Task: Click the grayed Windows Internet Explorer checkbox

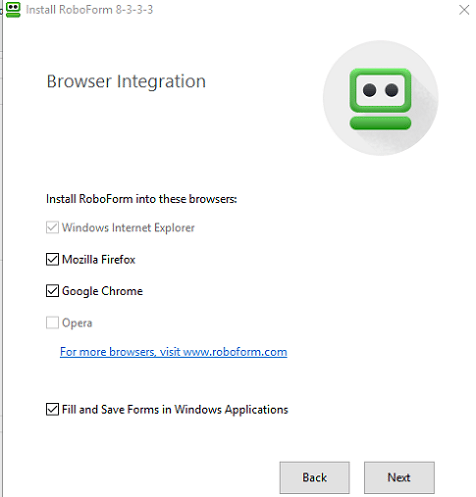Action: pyautogui.click(x=52, y=227)
